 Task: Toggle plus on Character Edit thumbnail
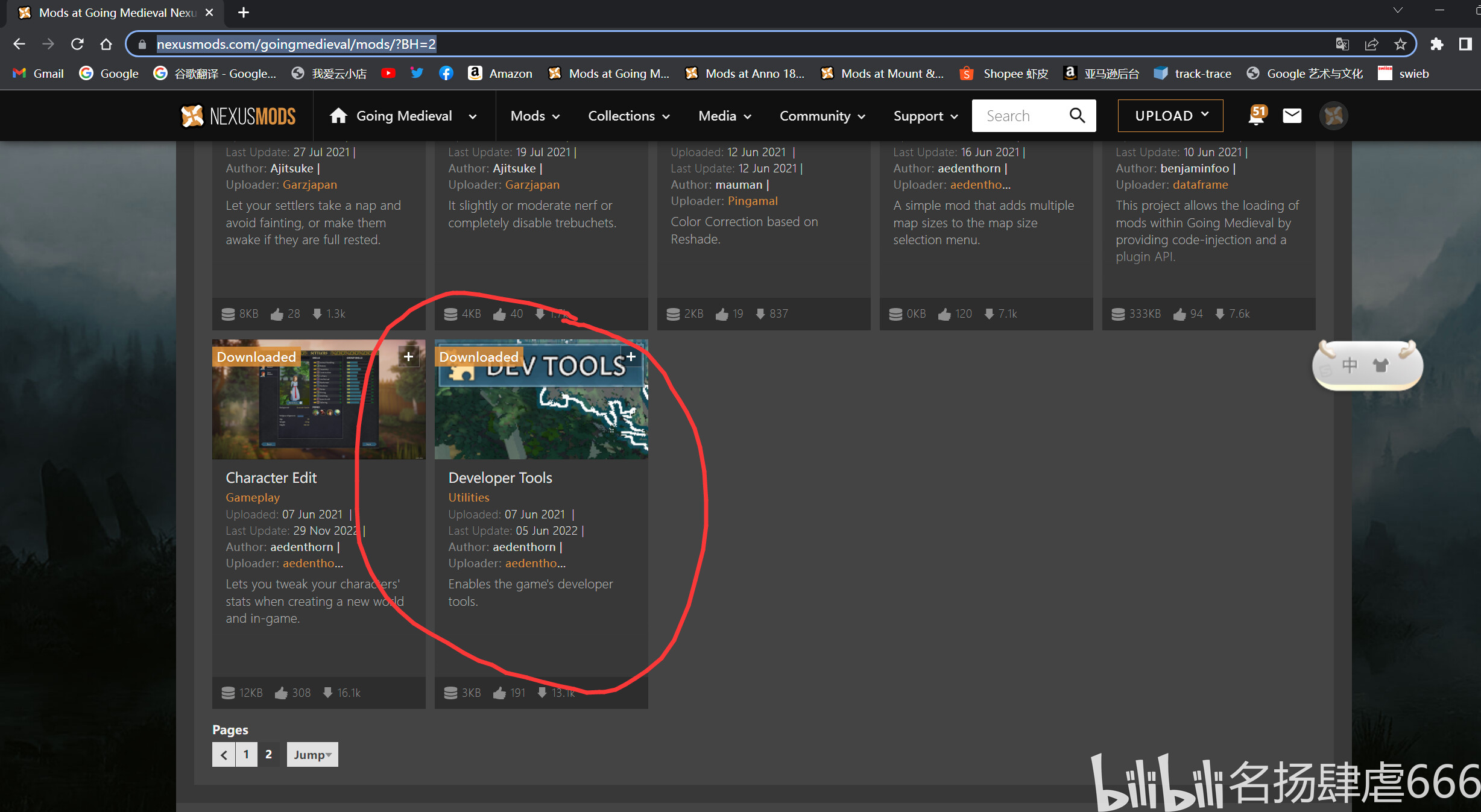tap(408, 356)
